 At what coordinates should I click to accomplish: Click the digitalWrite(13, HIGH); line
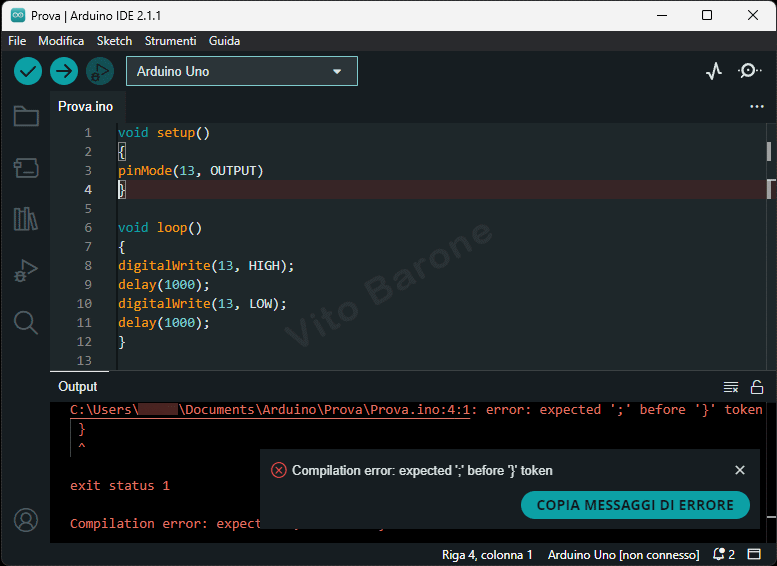point(206,266)
